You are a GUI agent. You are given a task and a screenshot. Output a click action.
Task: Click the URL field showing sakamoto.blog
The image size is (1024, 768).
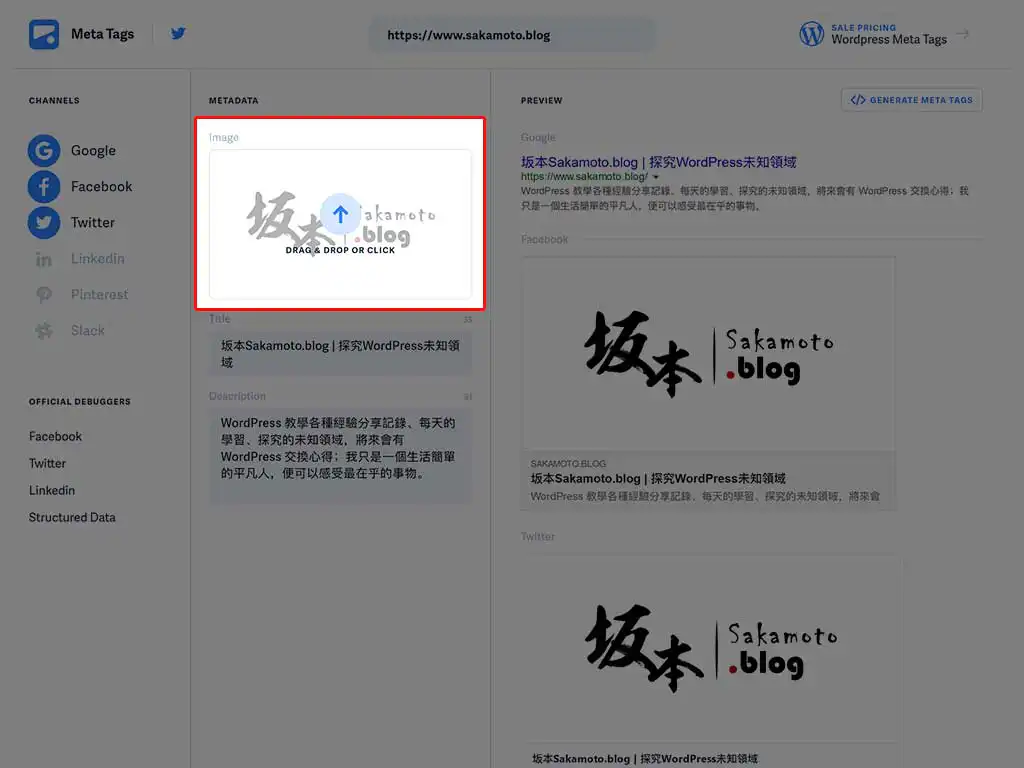pyautogui.click(x=512, y=35)
